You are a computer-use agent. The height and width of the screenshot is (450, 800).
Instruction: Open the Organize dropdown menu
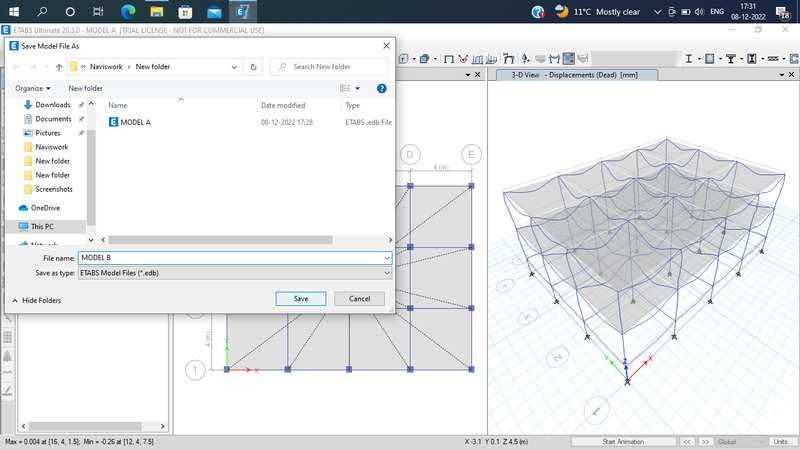(33, 88)
